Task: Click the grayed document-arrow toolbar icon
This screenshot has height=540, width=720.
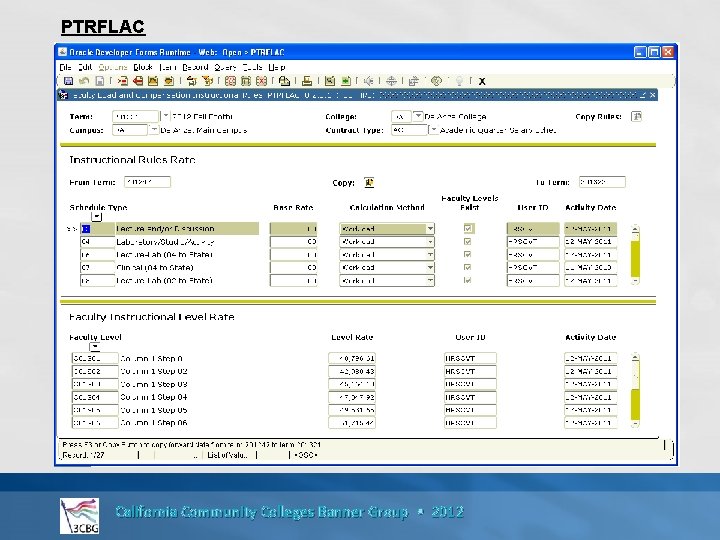Action: pos(414,81)
